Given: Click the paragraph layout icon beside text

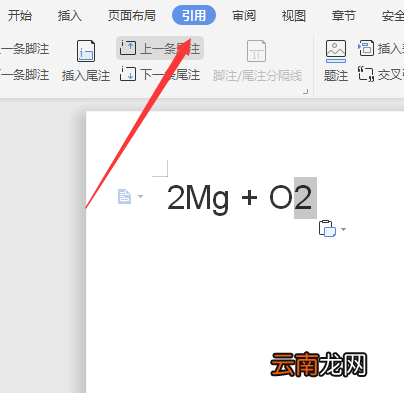Looking at the screenshot, I should [125, 196].
